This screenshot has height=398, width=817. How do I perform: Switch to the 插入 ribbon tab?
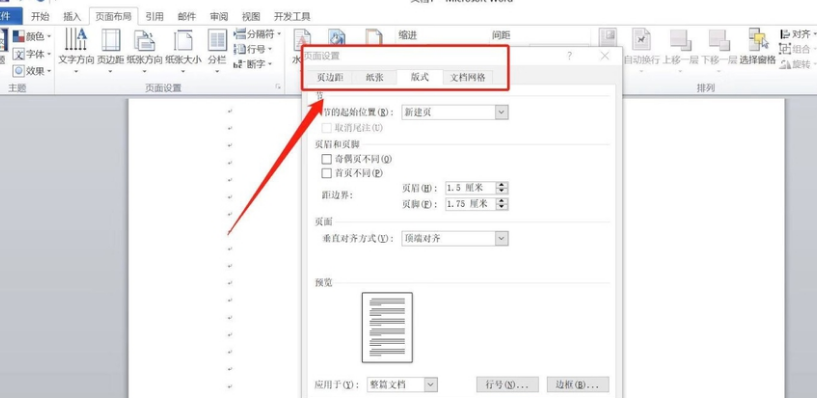pos(72,16)
